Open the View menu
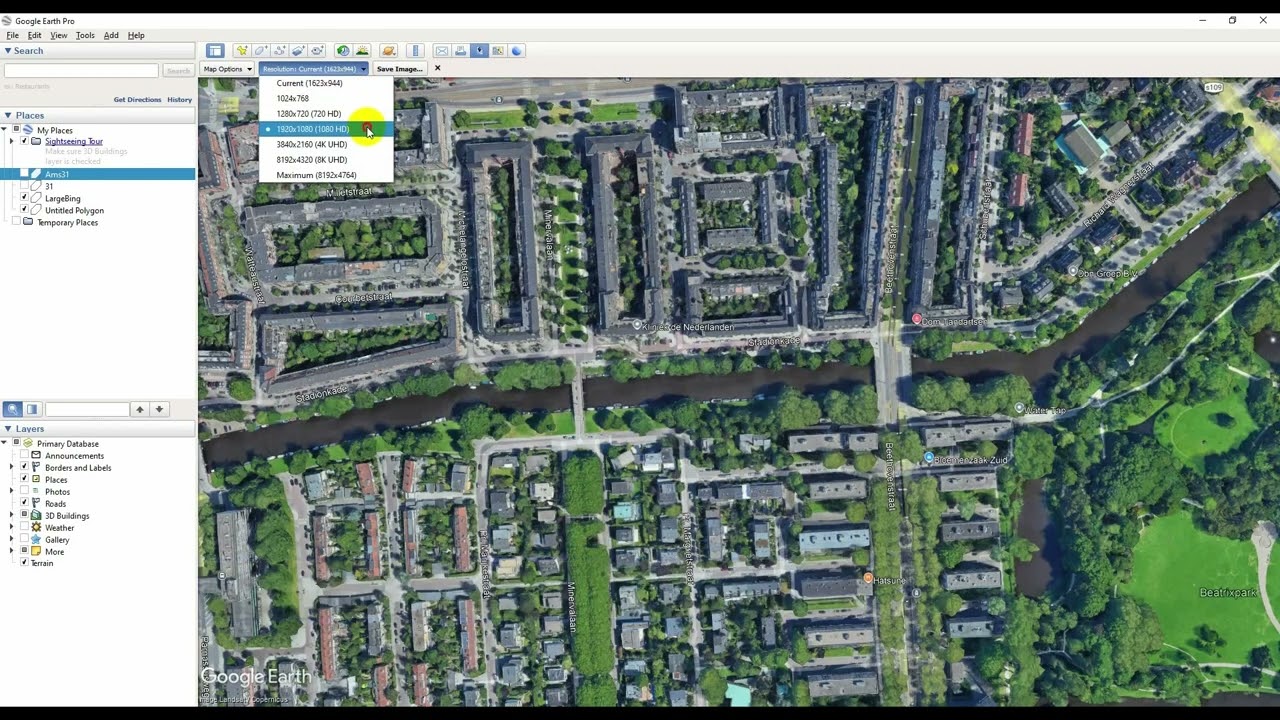This screenshot has height=720, width=1280. coord(59,35)
